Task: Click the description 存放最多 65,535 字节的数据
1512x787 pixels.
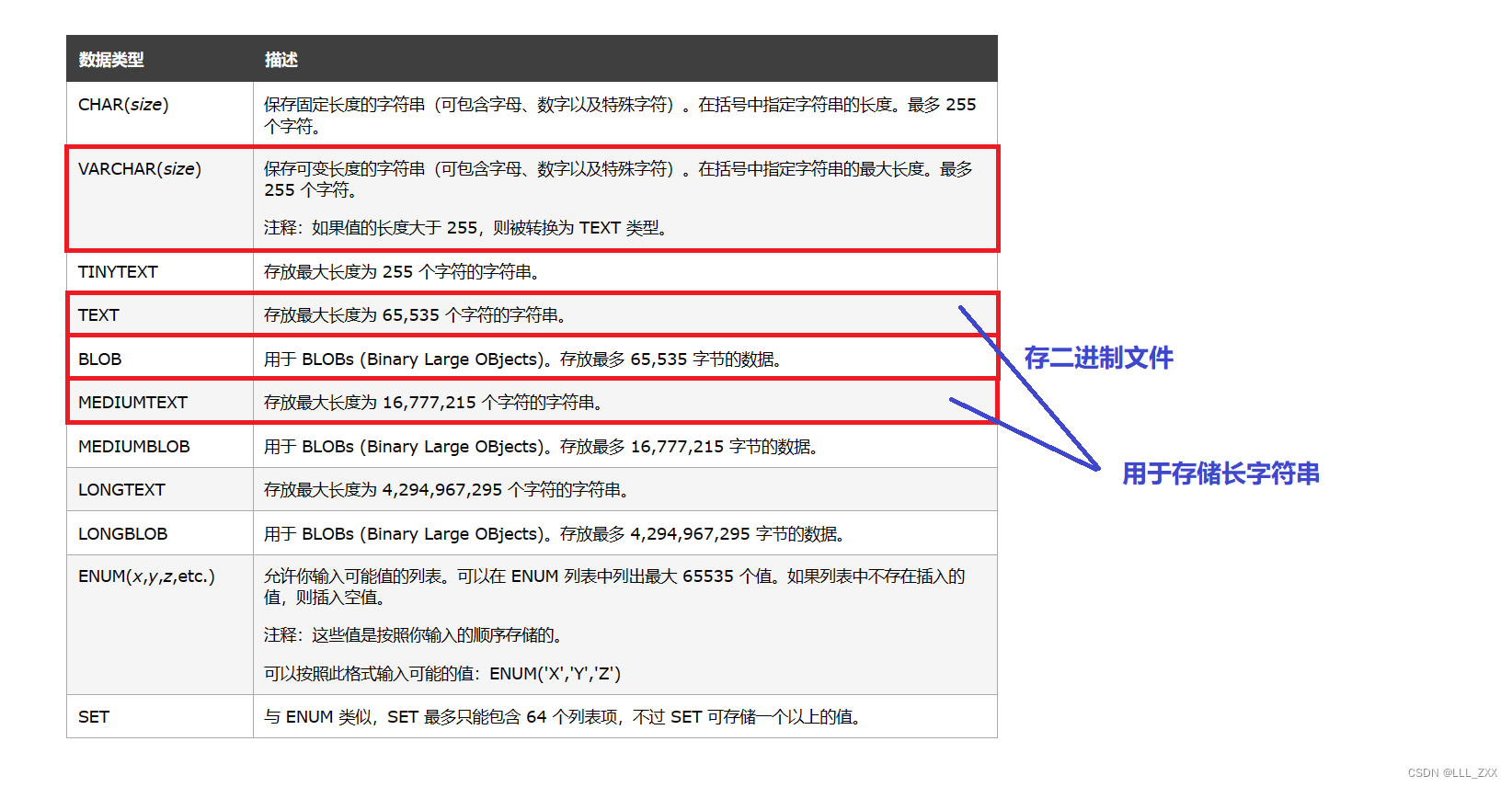Action: pos(522,359)
